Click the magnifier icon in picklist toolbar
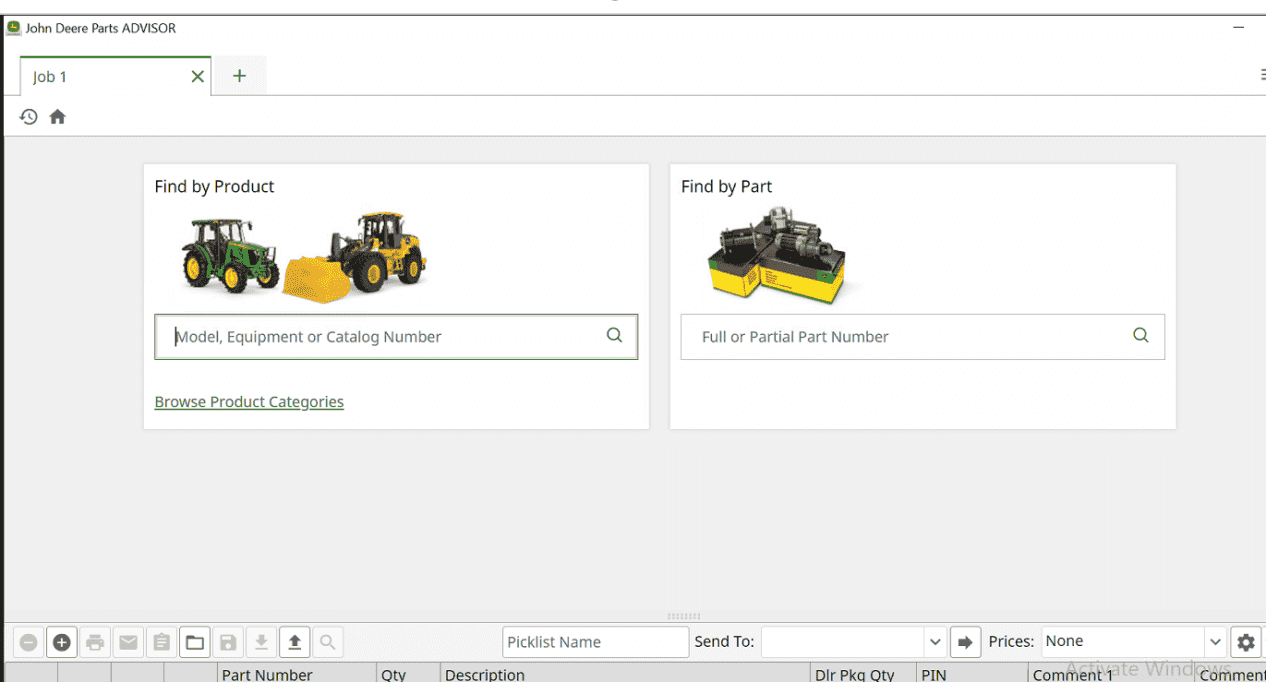1266x682 pixels. [x=328, y=642]
